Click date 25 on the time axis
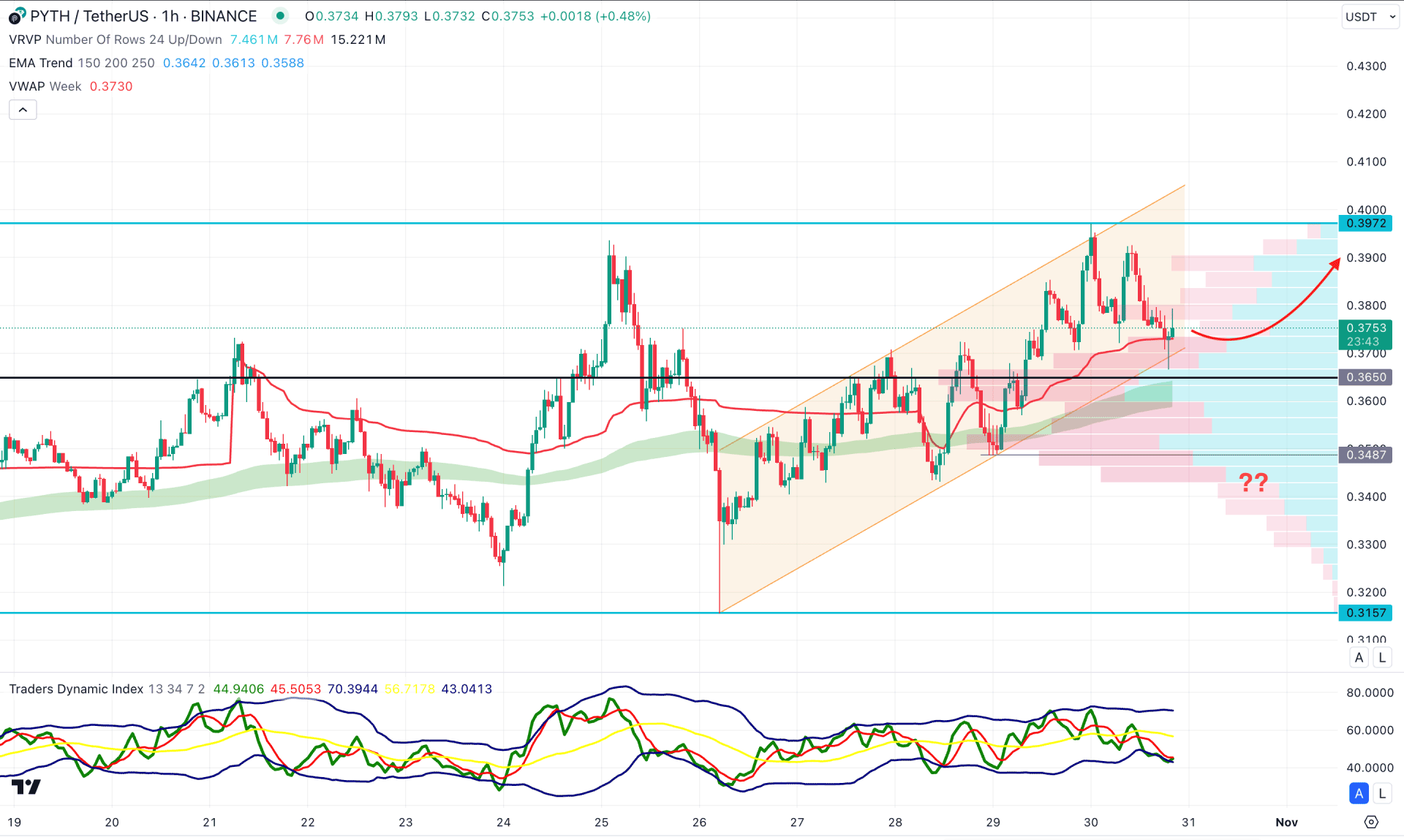1404x840 pixels. coord(601,822)
